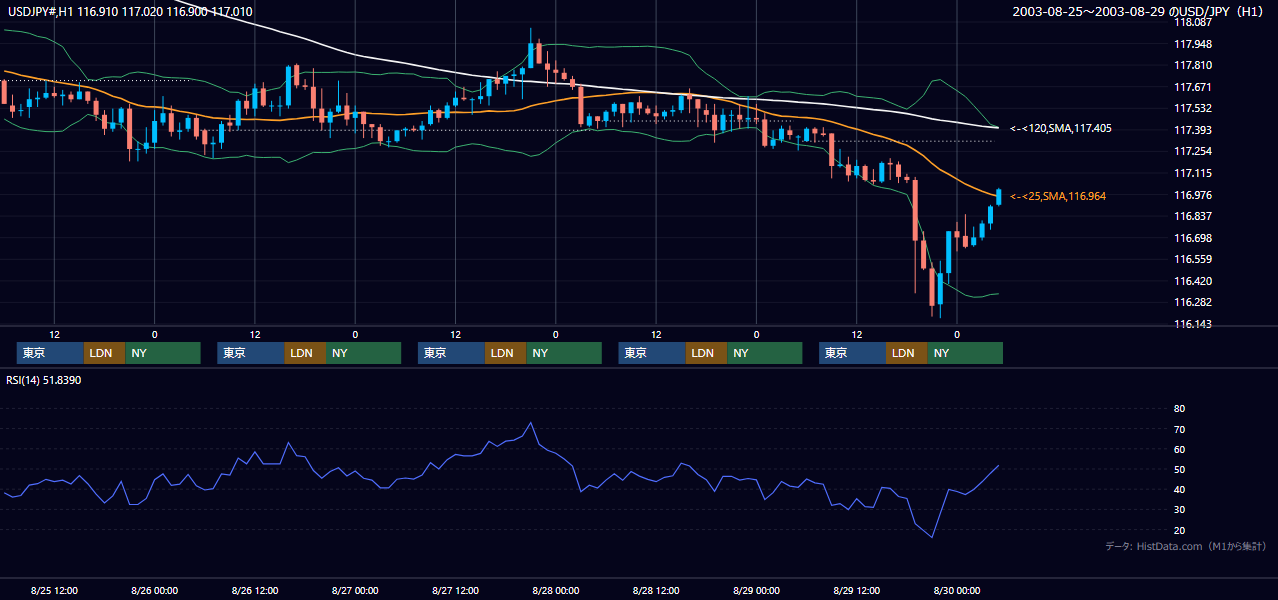Click price axis value 117.393
Image resolution: width=1278 pixels, height=600 pixels.
(1193, 130)
